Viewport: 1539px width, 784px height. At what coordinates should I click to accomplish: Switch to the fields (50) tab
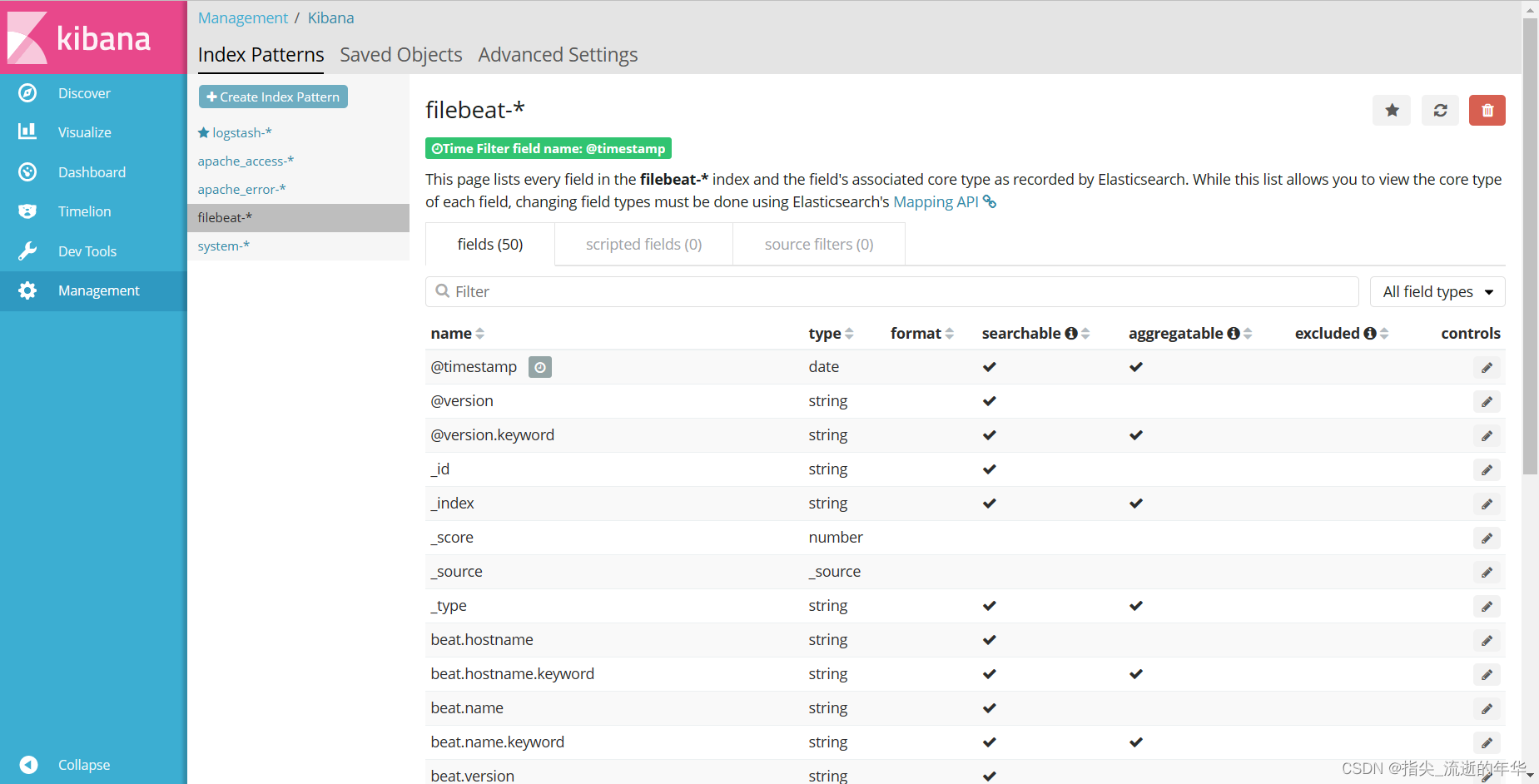pos(490,244)
